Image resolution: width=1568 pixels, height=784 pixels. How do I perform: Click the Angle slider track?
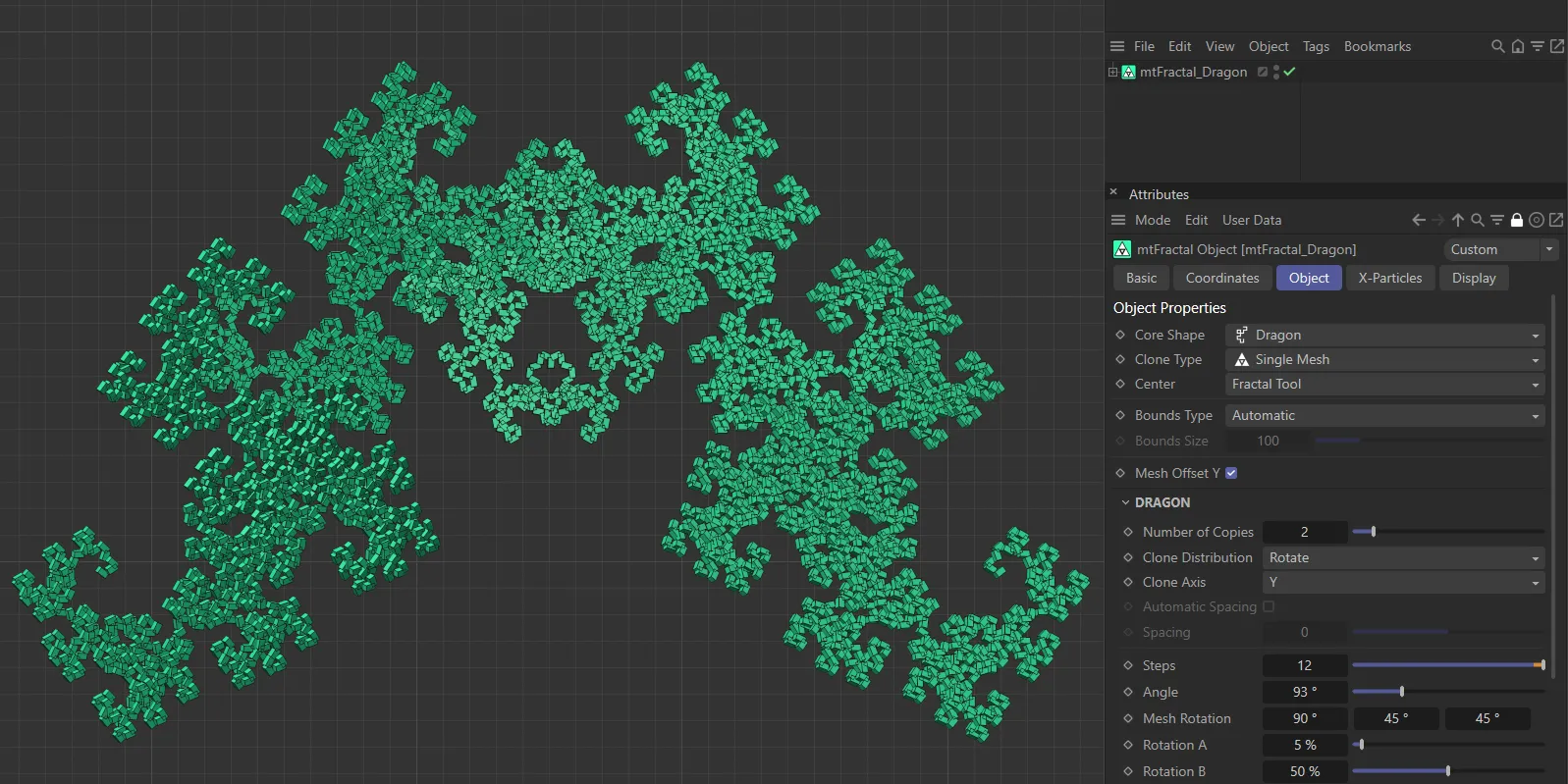1448,692
